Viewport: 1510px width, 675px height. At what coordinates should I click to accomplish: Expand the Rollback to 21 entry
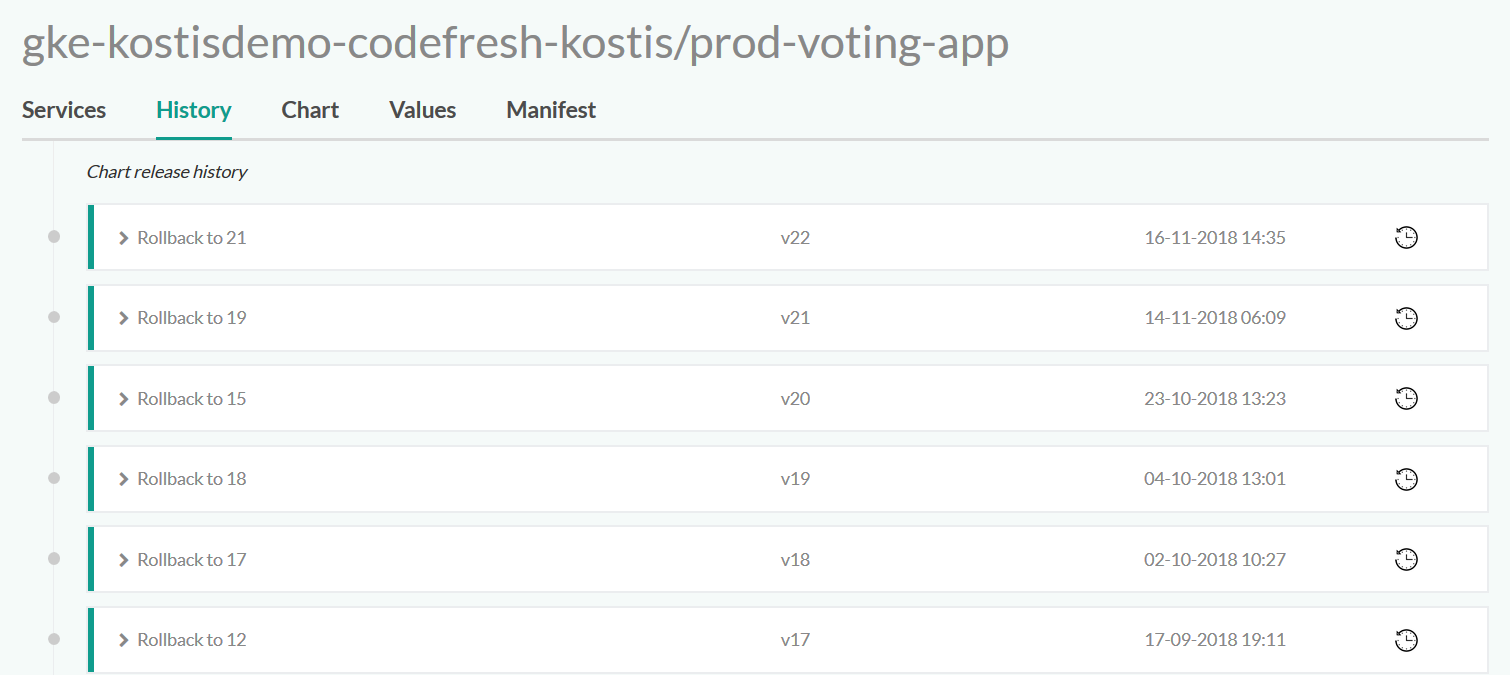click(124, 238)
